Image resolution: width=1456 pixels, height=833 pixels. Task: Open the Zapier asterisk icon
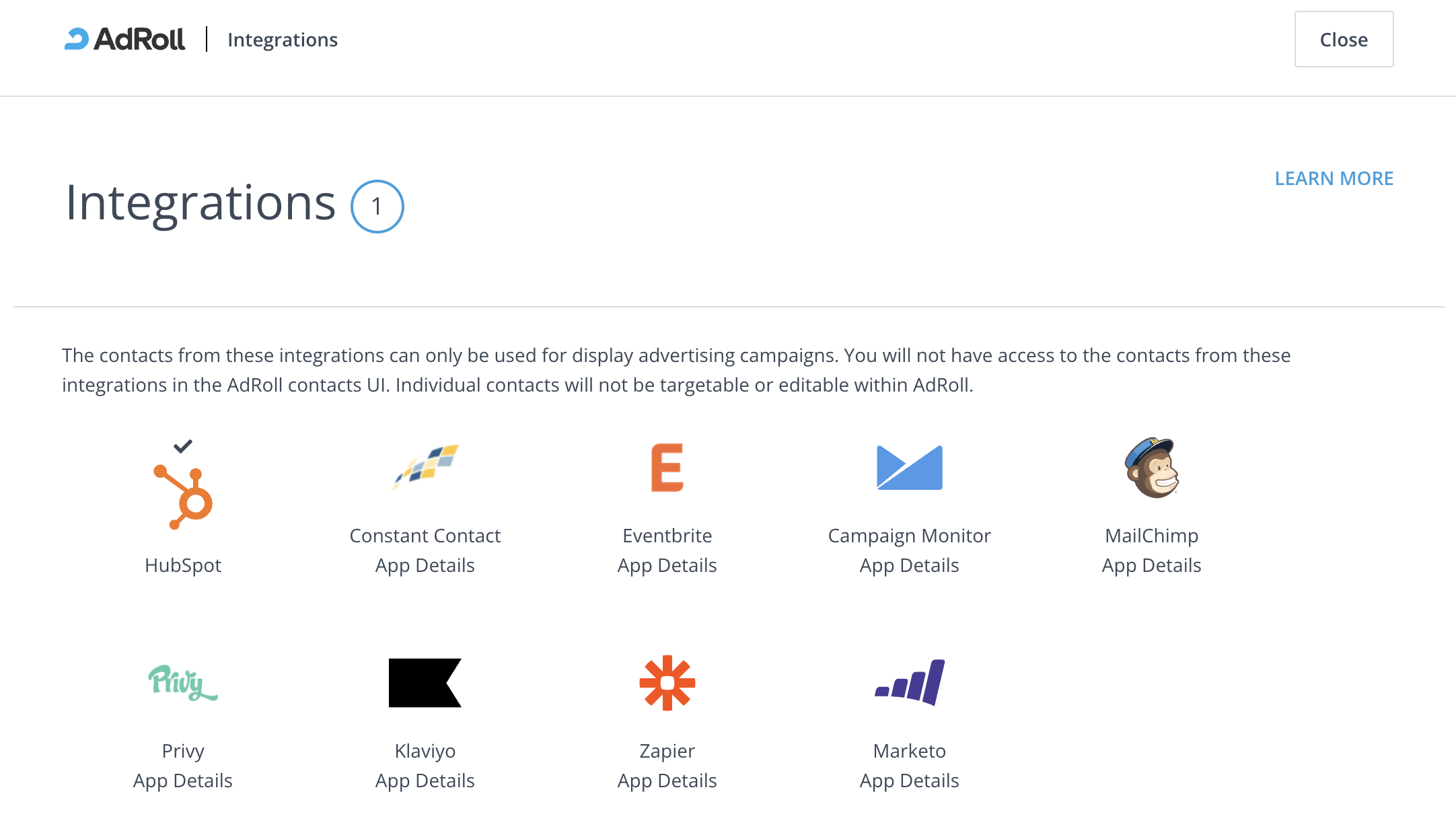(x=667, y=682)
